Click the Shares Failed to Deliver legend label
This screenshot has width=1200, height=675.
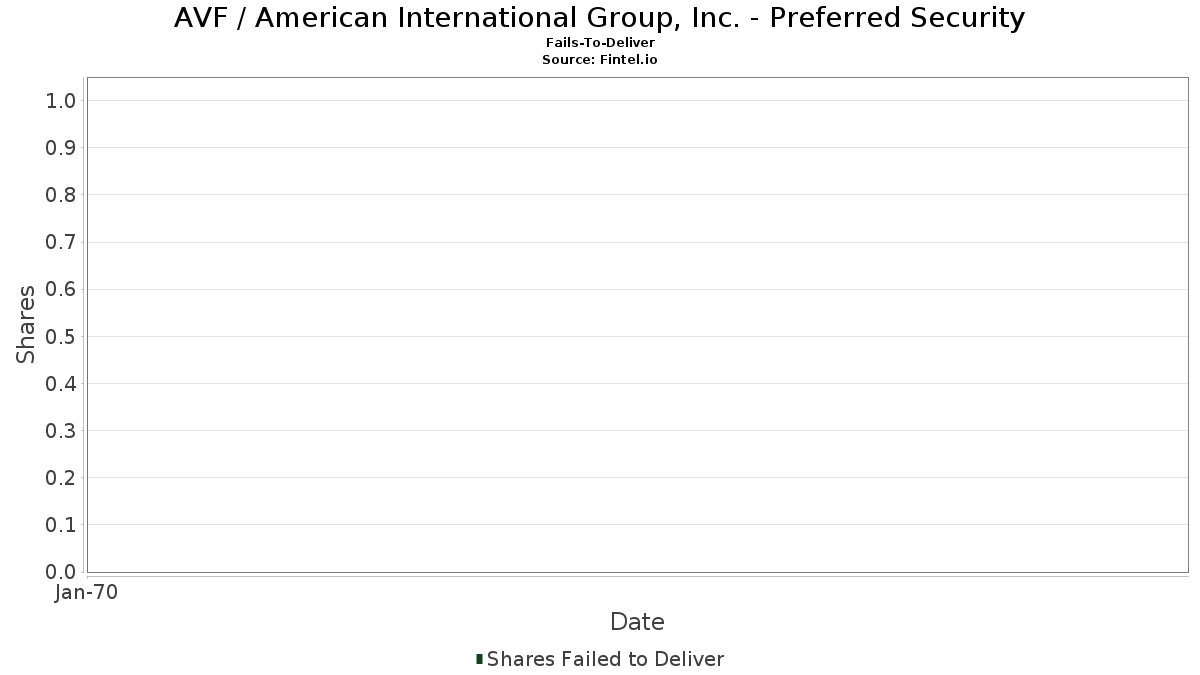[605, 659]
